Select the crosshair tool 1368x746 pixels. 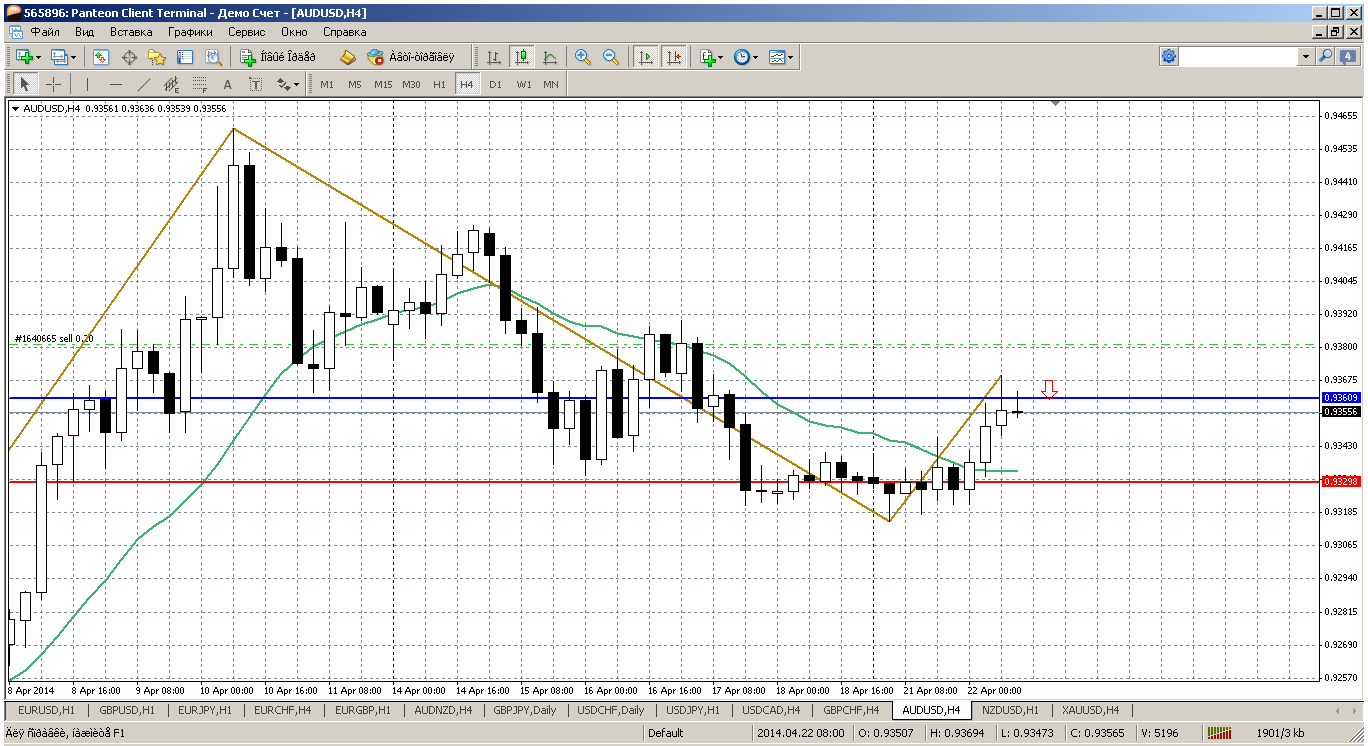[x=53, y=84]
